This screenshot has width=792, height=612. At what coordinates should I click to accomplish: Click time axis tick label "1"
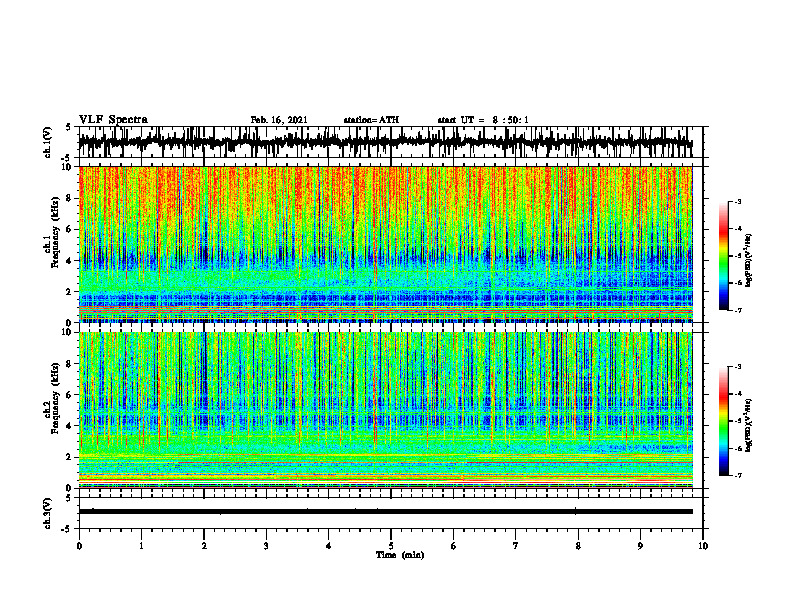(141, 546)
